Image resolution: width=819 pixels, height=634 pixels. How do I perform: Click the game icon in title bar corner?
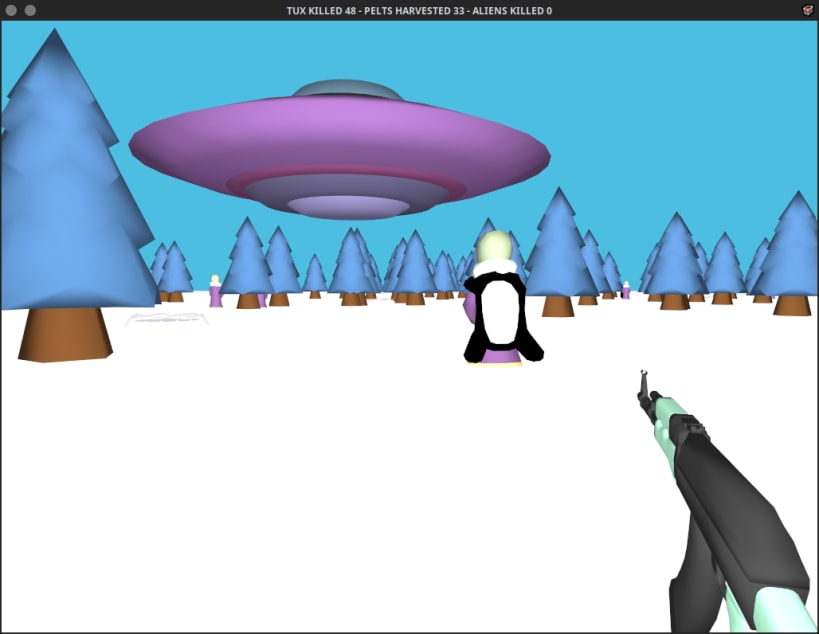(808, 10)
